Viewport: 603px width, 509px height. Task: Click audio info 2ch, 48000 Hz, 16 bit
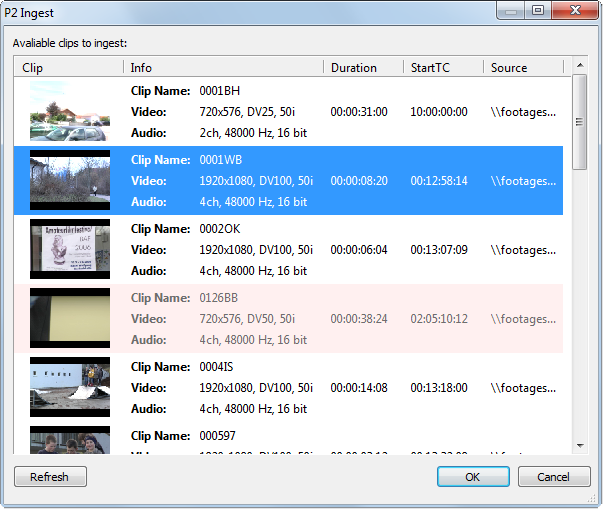[253, 133]
